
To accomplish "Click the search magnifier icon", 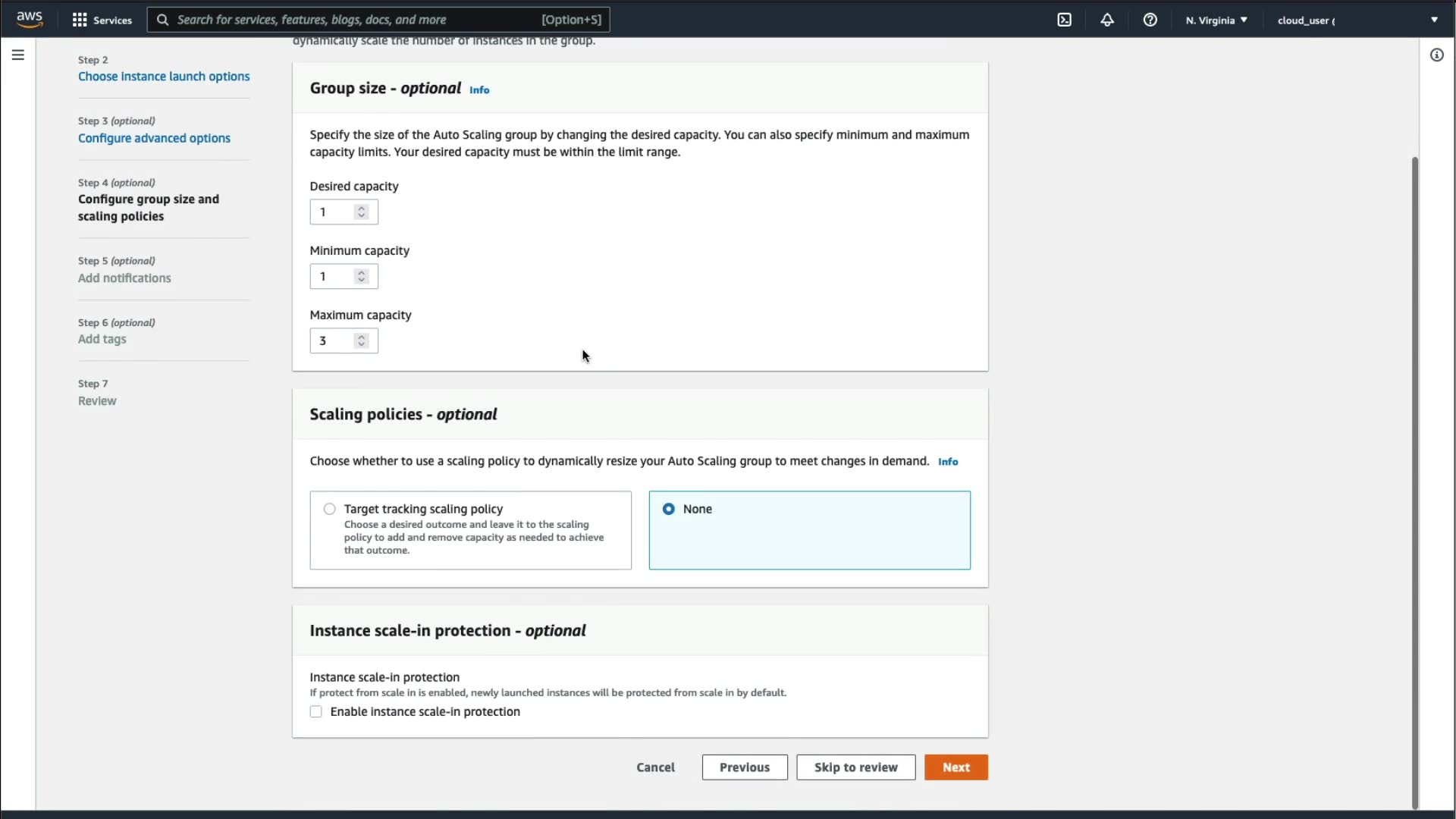I will pyautogui.click(x=162, y=20).
